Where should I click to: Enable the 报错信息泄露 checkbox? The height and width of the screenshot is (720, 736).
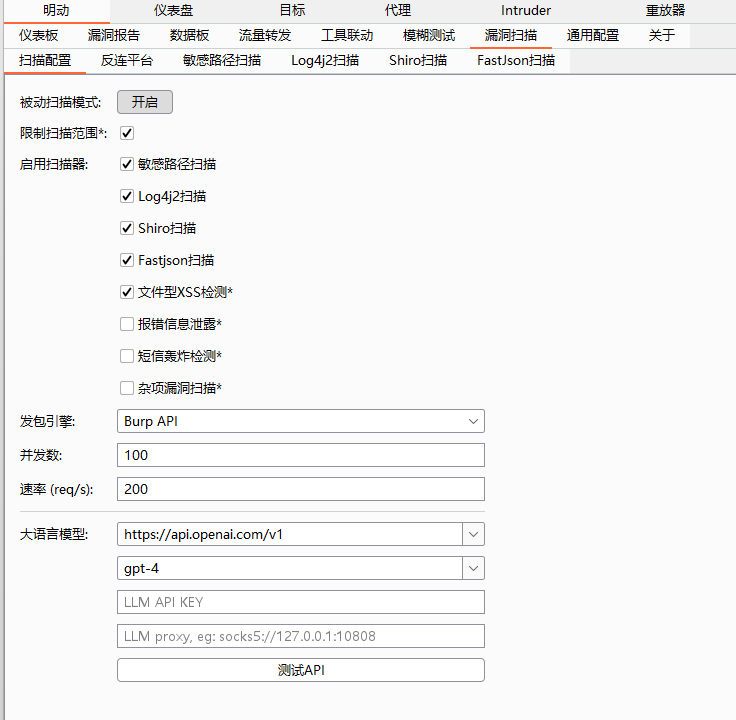pos(127,324)
